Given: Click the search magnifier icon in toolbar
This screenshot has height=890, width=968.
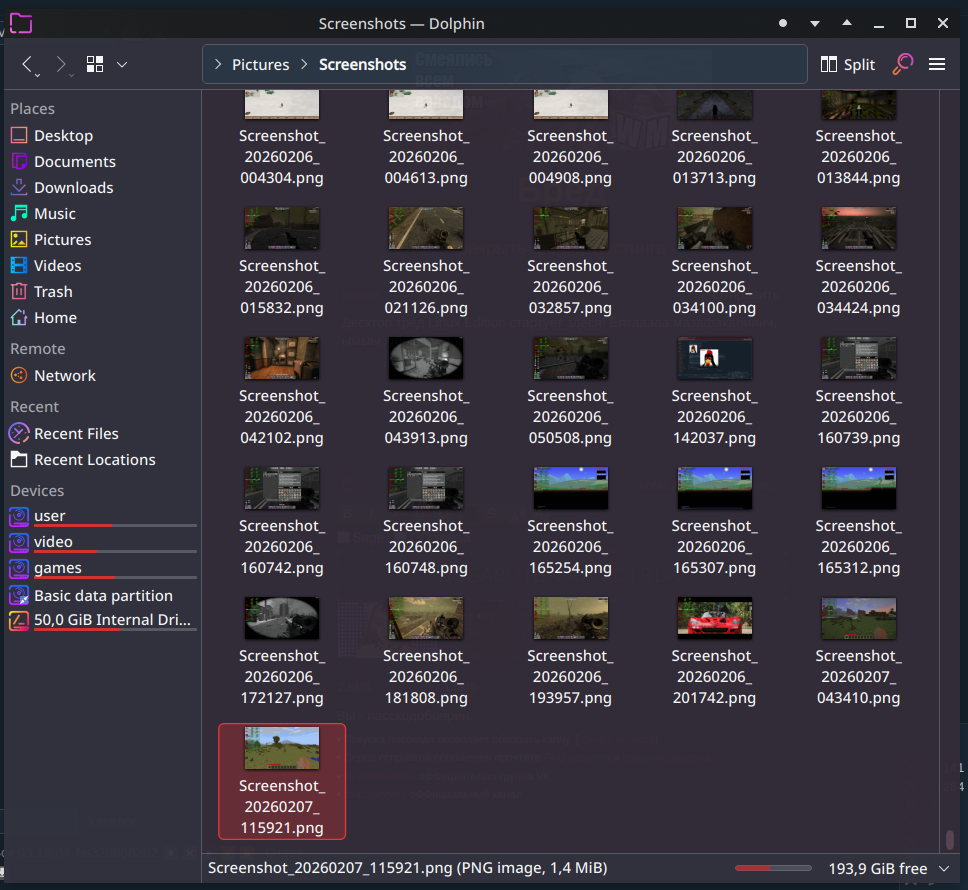Looking at the screenshot, I should pos(903,64).
